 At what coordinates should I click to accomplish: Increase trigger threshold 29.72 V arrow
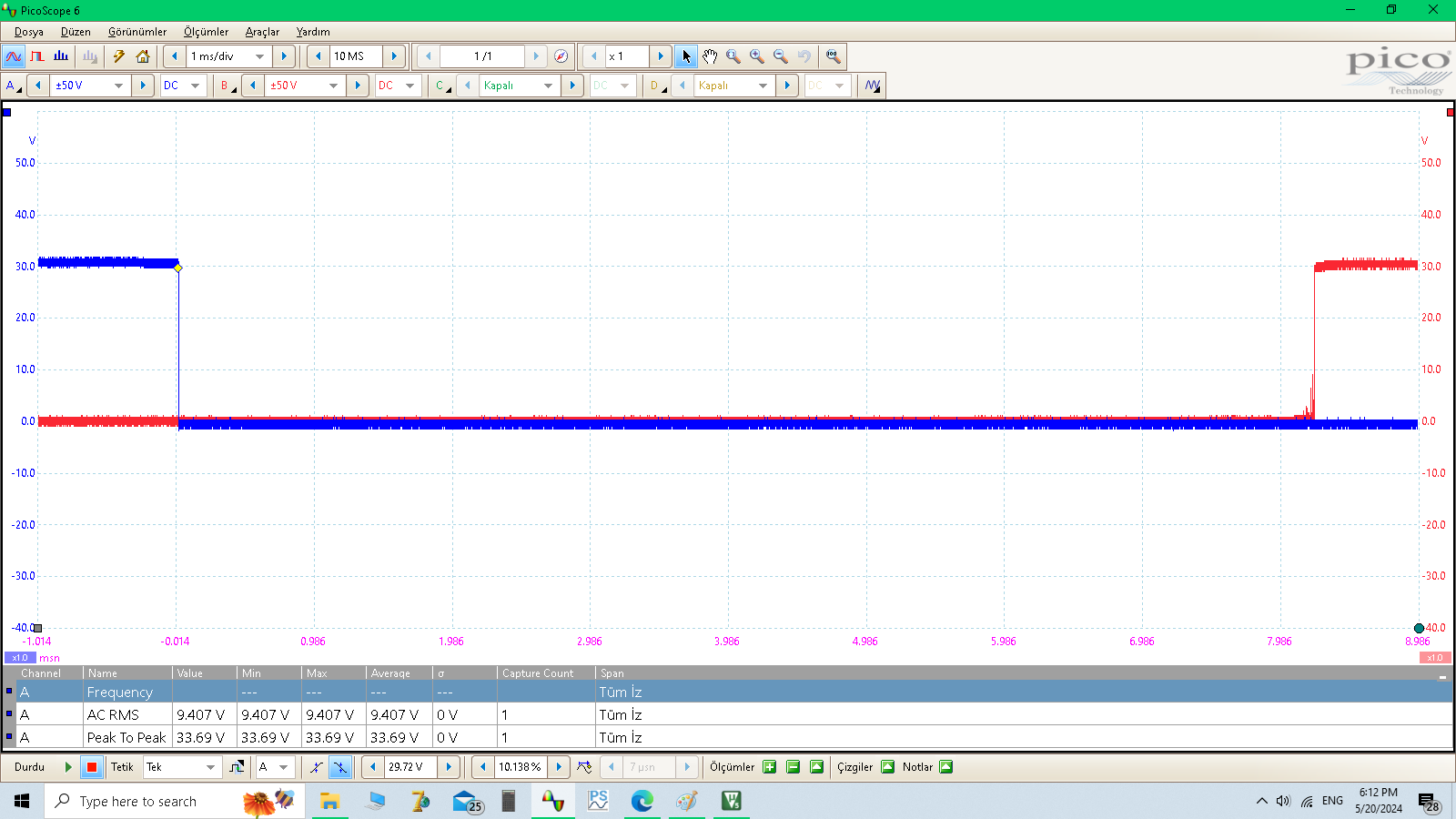pyautogui.click(x=449, y=767)
